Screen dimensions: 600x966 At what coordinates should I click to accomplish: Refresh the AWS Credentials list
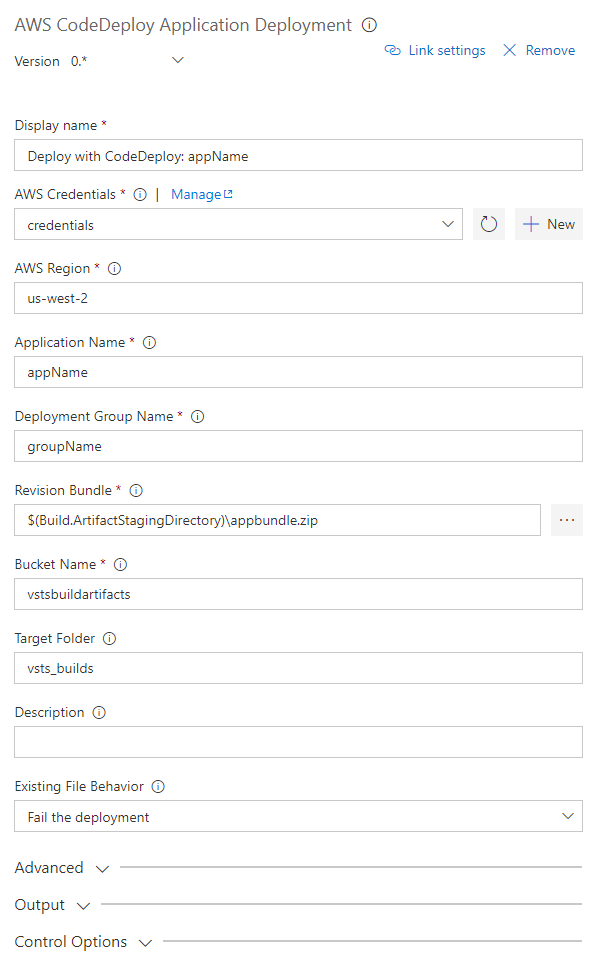[489, 224]
